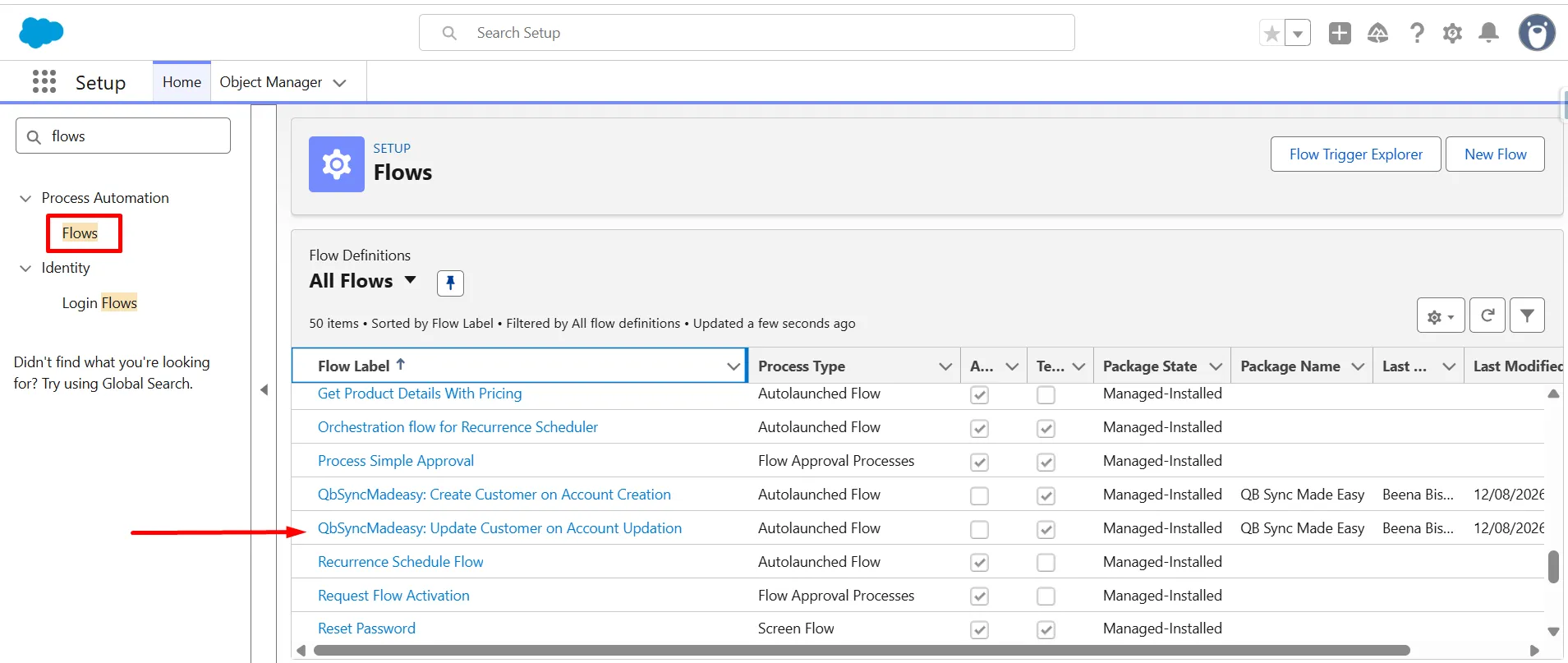The image size is (1568, 663).
Task: Select Login Flows in the setup tree
Action: click(99, 303)
